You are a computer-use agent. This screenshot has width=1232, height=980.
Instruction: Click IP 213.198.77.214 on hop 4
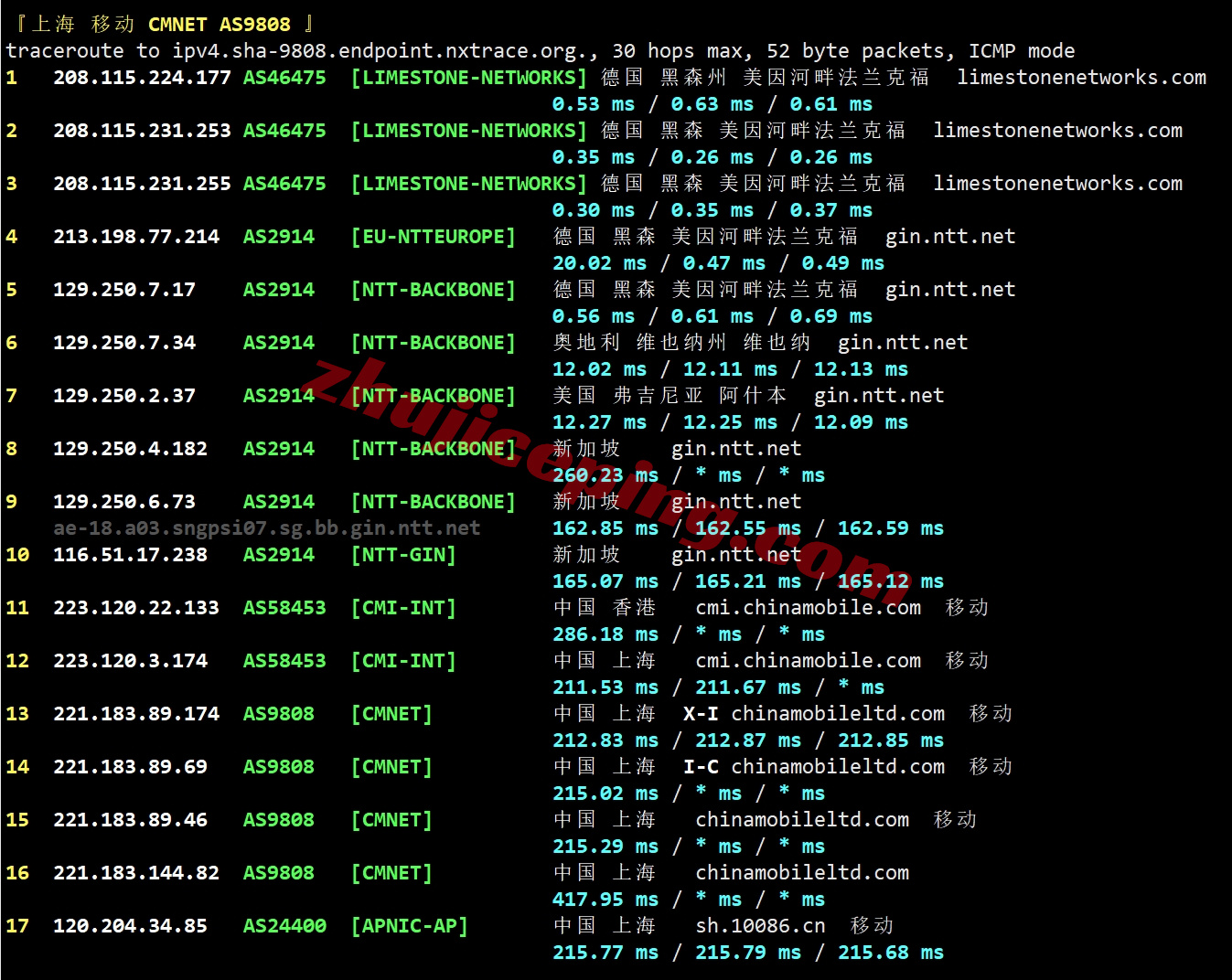click(x=136, y=237)
